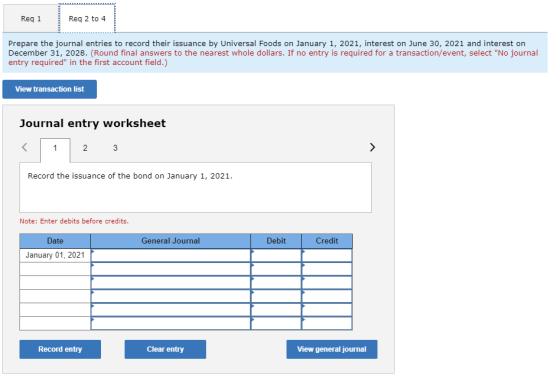This screenshot has height=386, width=560.
Task: Go to next journal entry with right chevron
Action: pos(372,147)
